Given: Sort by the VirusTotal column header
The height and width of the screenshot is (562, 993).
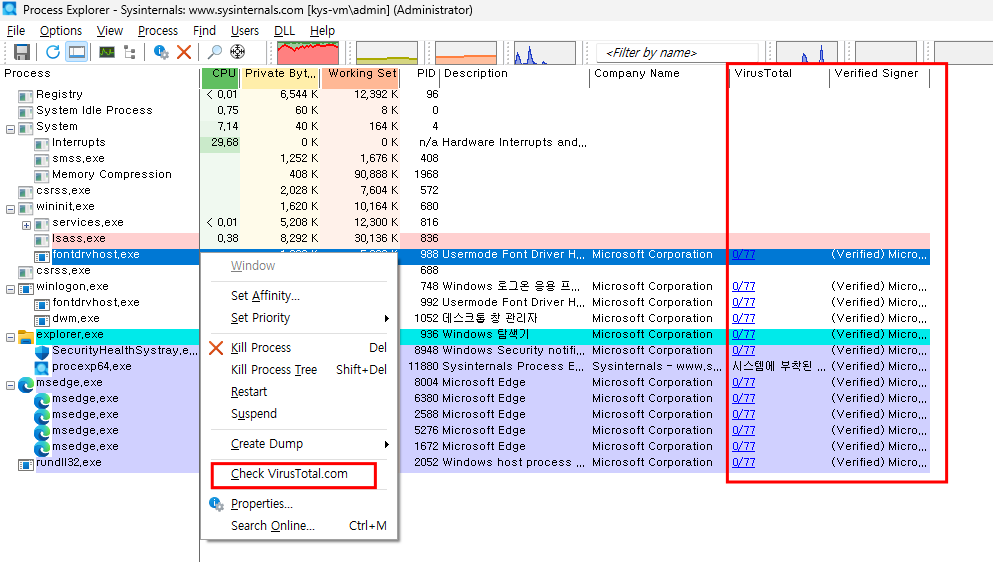Looking at the screenshot, I should tap(779, 73).
